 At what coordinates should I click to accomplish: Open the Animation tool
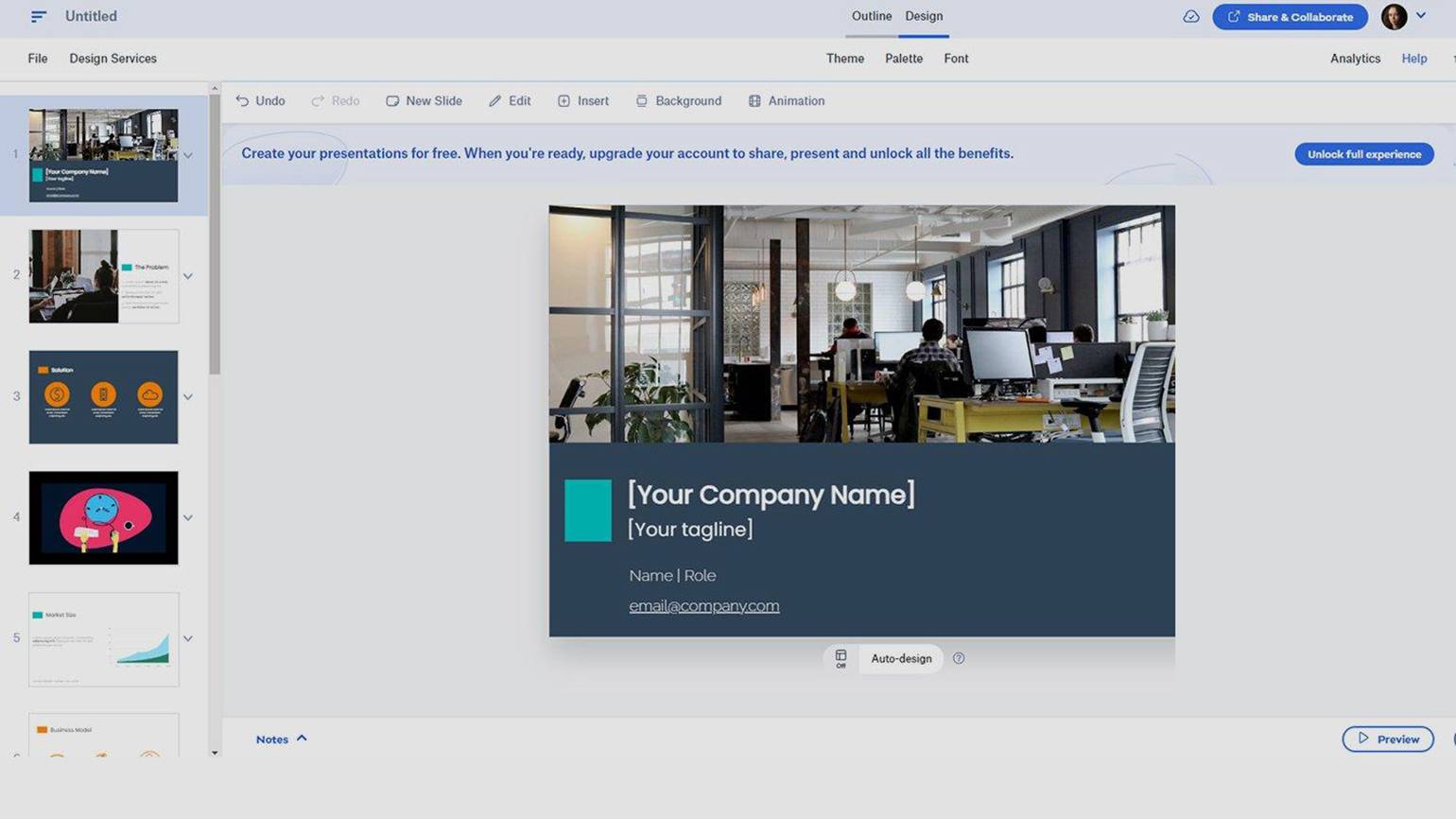click(787, 100)
